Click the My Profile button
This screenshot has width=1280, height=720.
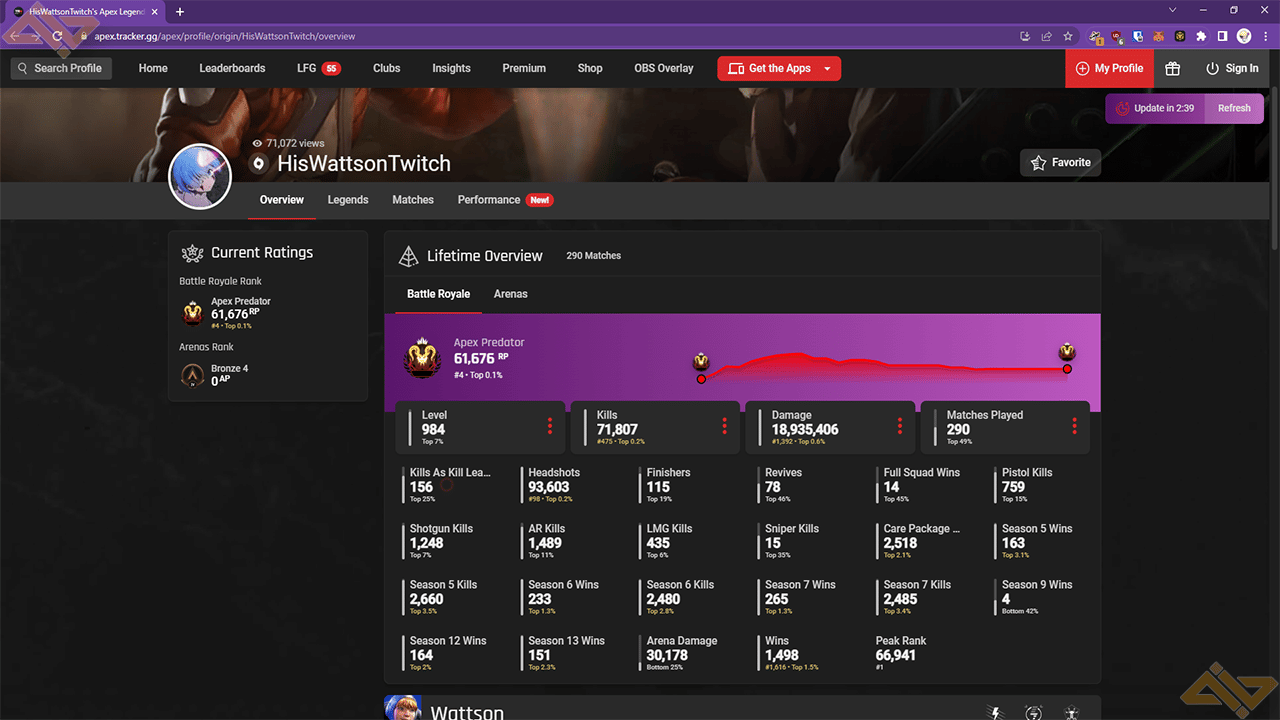[x=1109, y=68]
